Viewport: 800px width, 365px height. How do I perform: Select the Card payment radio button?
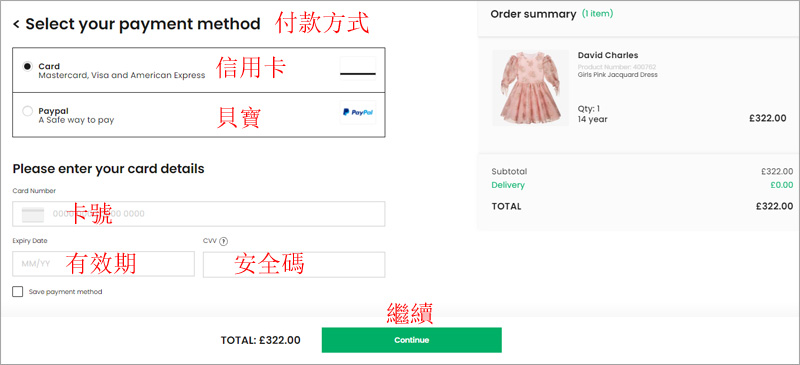click(28, 66)
